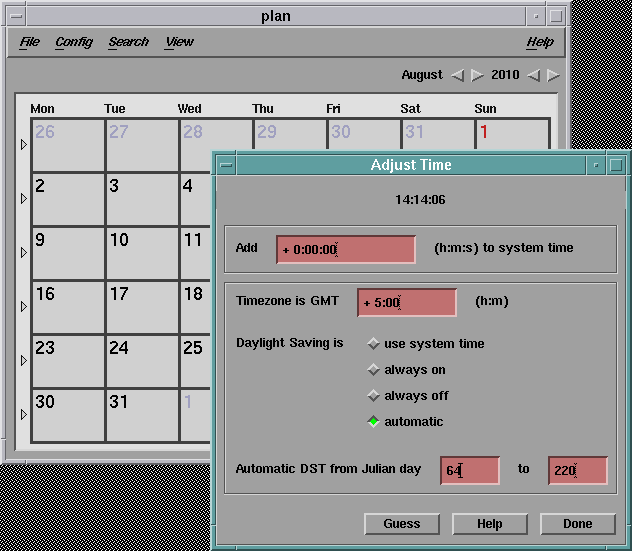Open the Adjust Time window menu button
This screenshot has width=632, height=551.
pos(226,165)
